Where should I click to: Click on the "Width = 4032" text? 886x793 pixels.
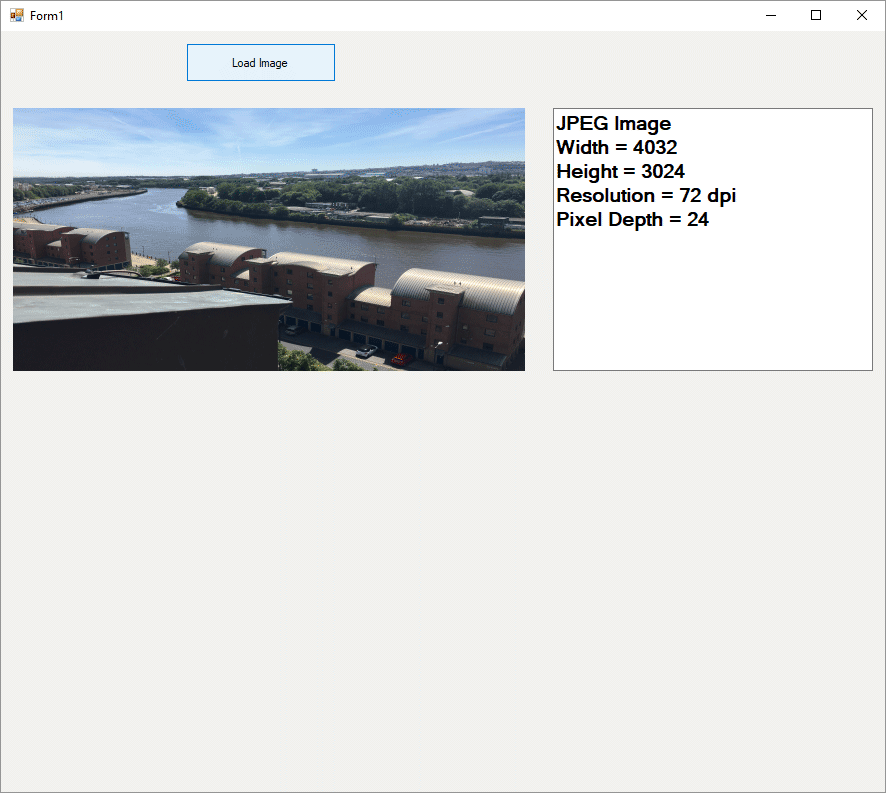(x=616, y=148)
